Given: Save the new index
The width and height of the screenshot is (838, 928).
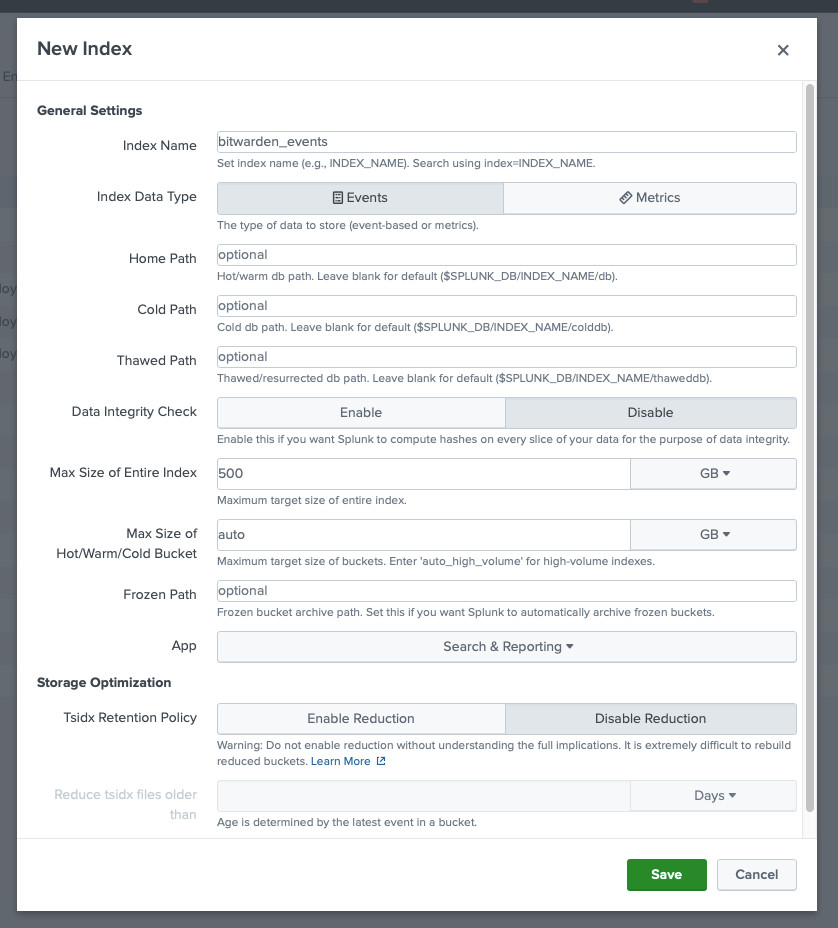Looking at the screenshot, I should tap(666, 875).
